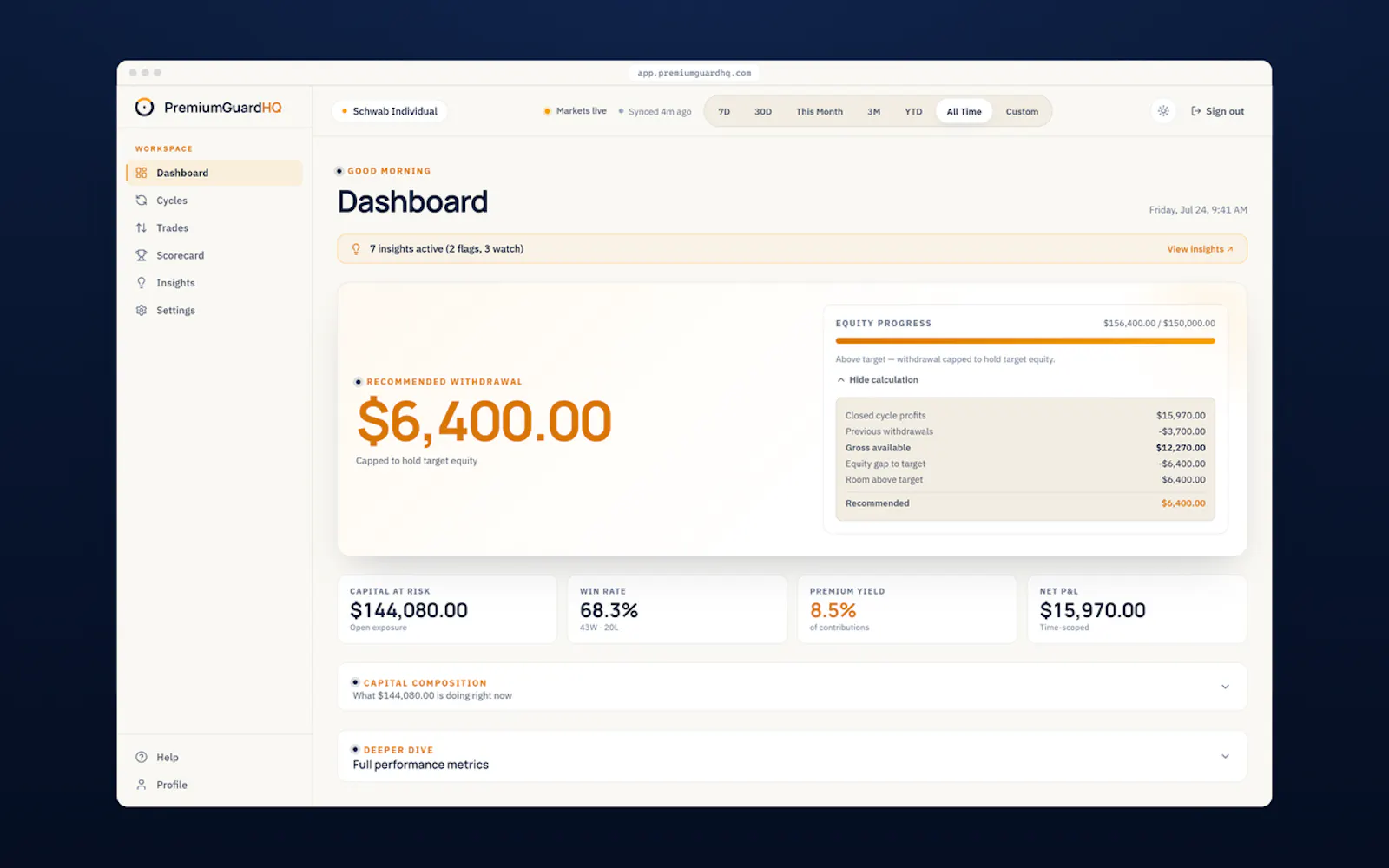The height and width of the screenshot is (868, 1389).
Task: Open the Help page label
Action: [x=168, y=757]
